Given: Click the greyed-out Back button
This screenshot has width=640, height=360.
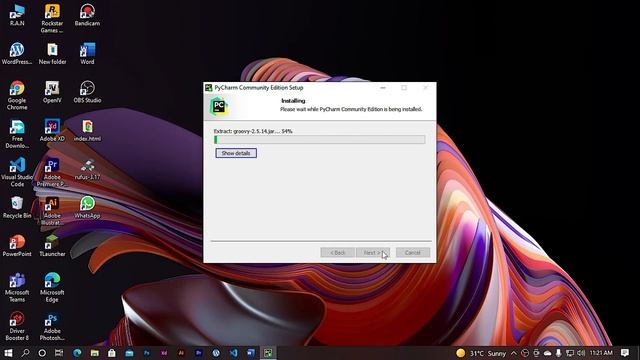Looking at the screenshot, I should tap(338, 253).
